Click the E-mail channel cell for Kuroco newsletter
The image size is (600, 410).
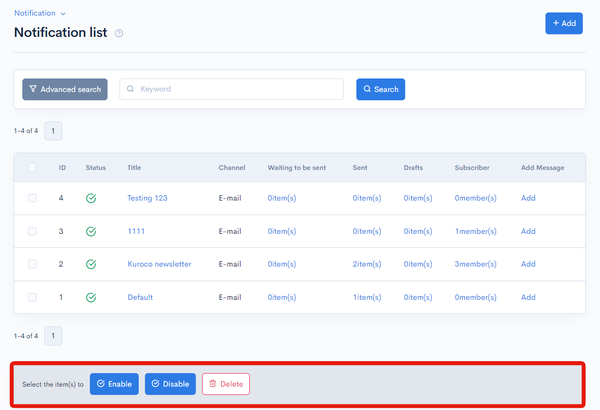[230, 264]
